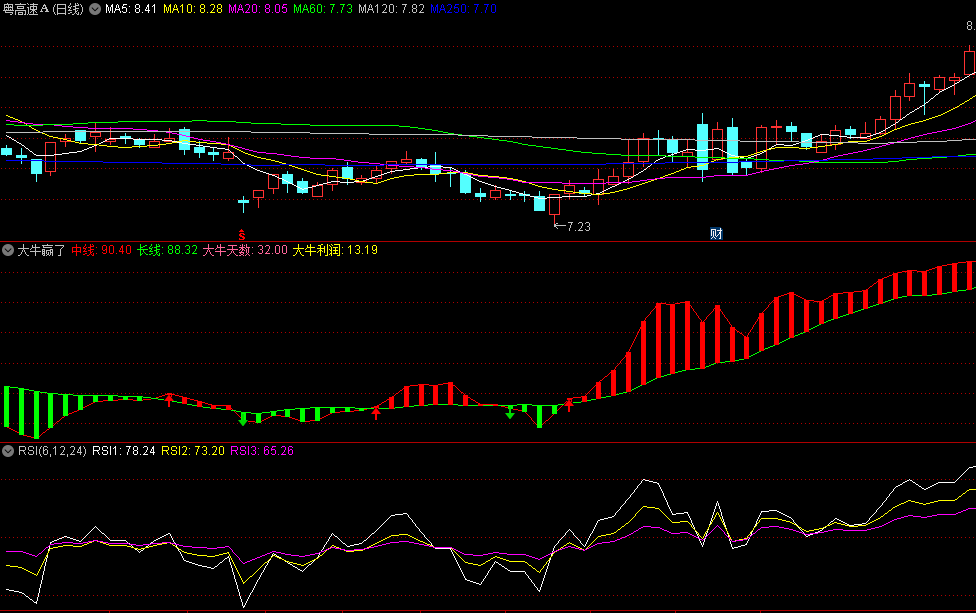The height and width of the screenshot is (613, 976).
Task: Select the MA10: 8.28 label
Action: coord(193,9)
